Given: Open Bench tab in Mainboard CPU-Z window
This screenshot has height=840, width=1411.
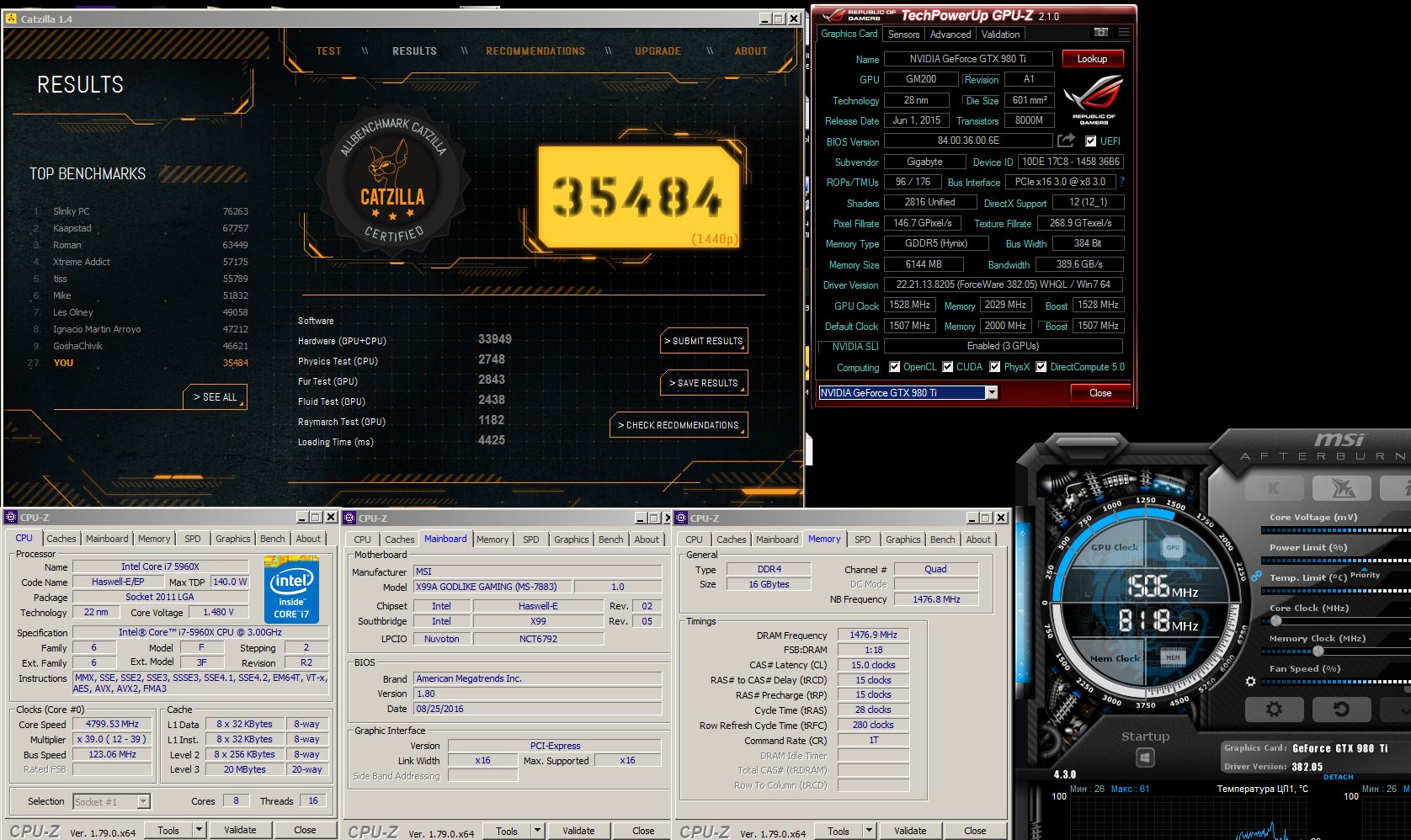Looking at the screenshot, I should click(611, 540).
